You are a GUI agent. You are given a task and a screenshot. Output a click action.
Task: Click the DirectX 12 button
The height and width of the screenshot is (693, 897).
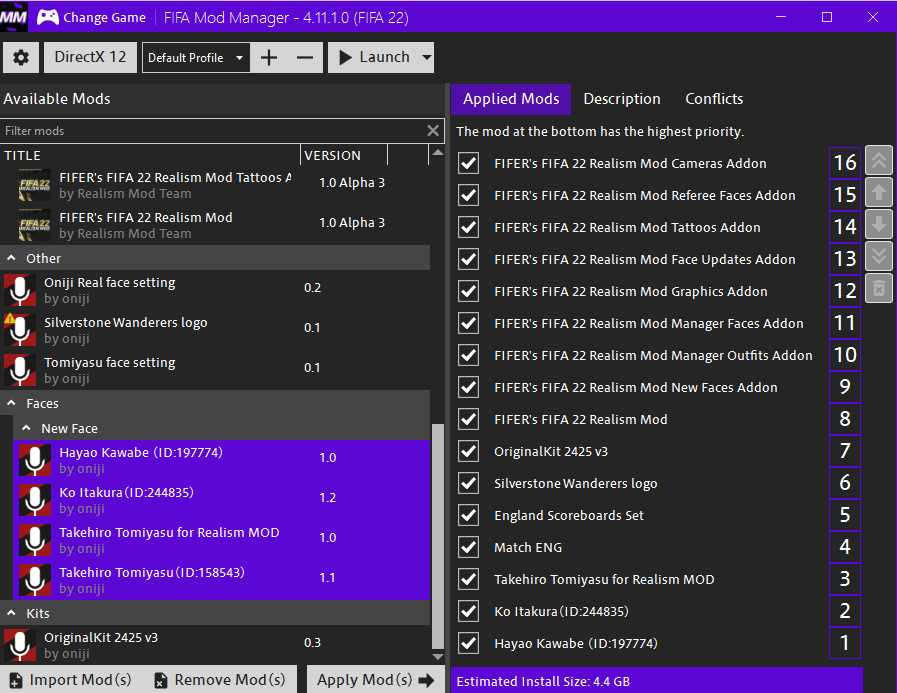[90, 57]
